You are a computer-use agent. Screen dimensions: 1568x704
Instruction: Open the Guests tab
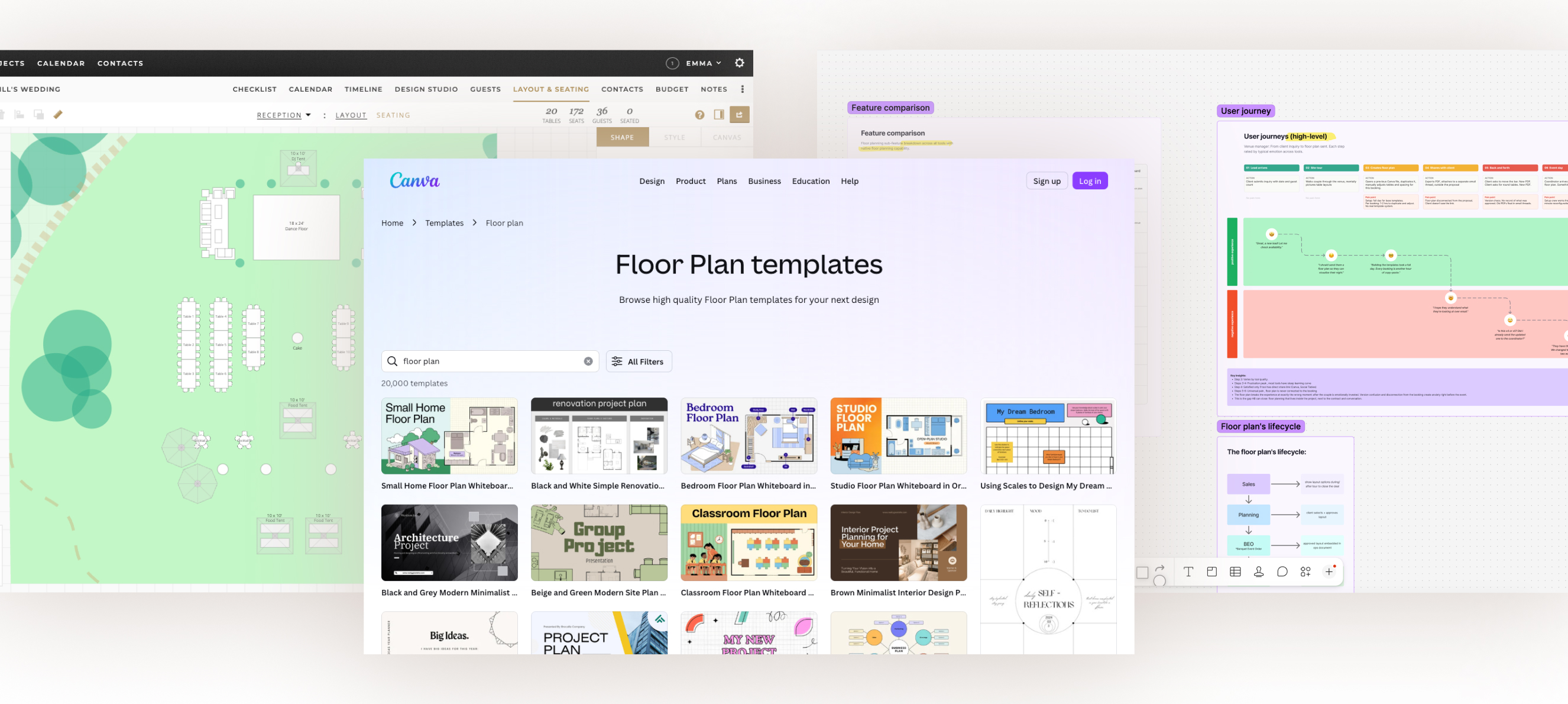click(x=485, y=89)
